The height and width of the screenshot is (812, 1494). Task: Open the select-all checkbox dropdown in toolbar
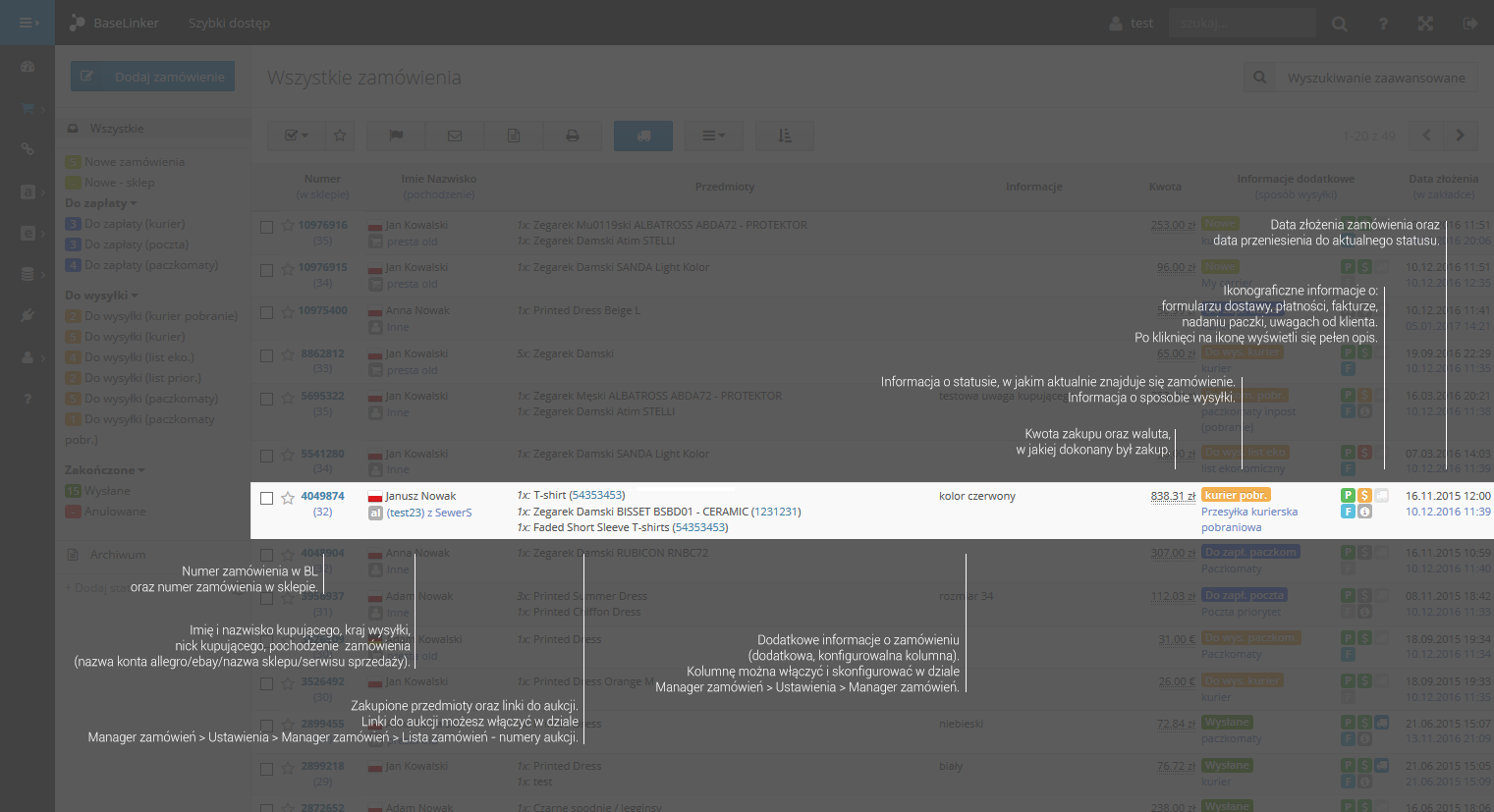point(296,135)
